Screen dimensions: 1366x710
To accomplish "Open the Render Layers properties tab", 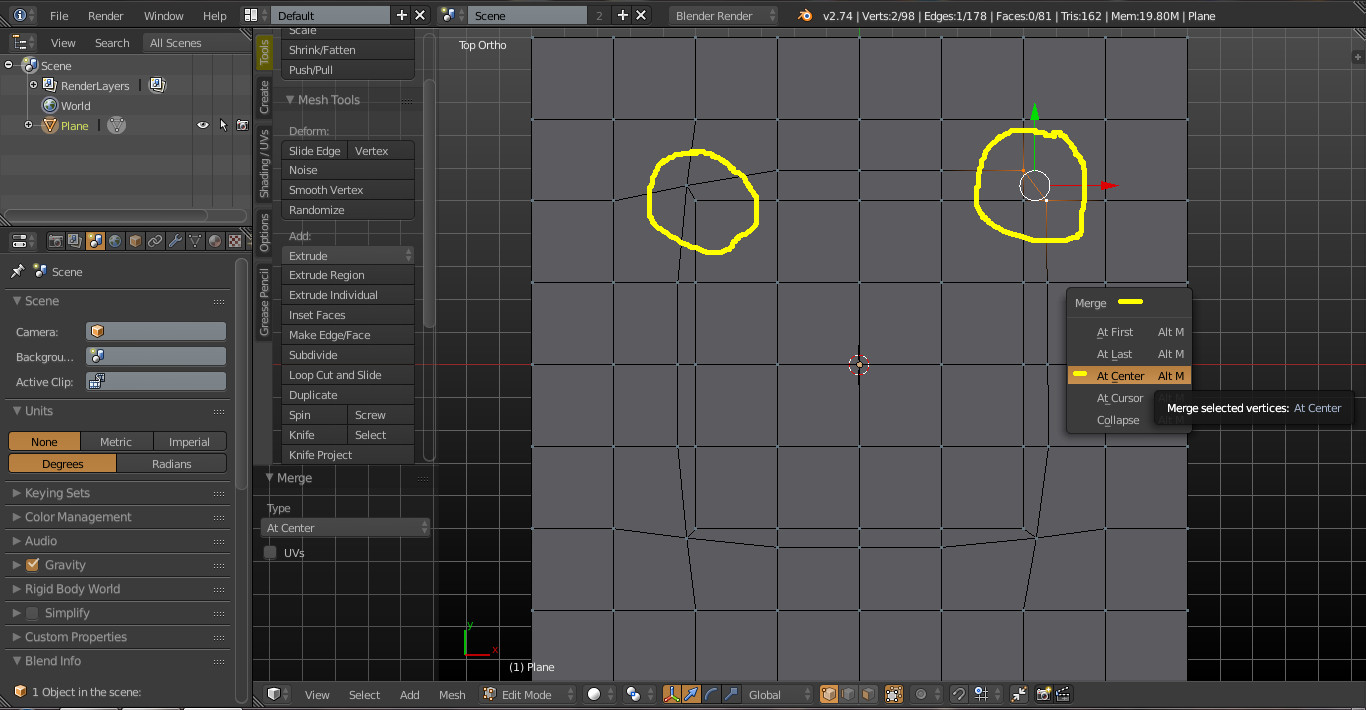I will click(75, 241).
